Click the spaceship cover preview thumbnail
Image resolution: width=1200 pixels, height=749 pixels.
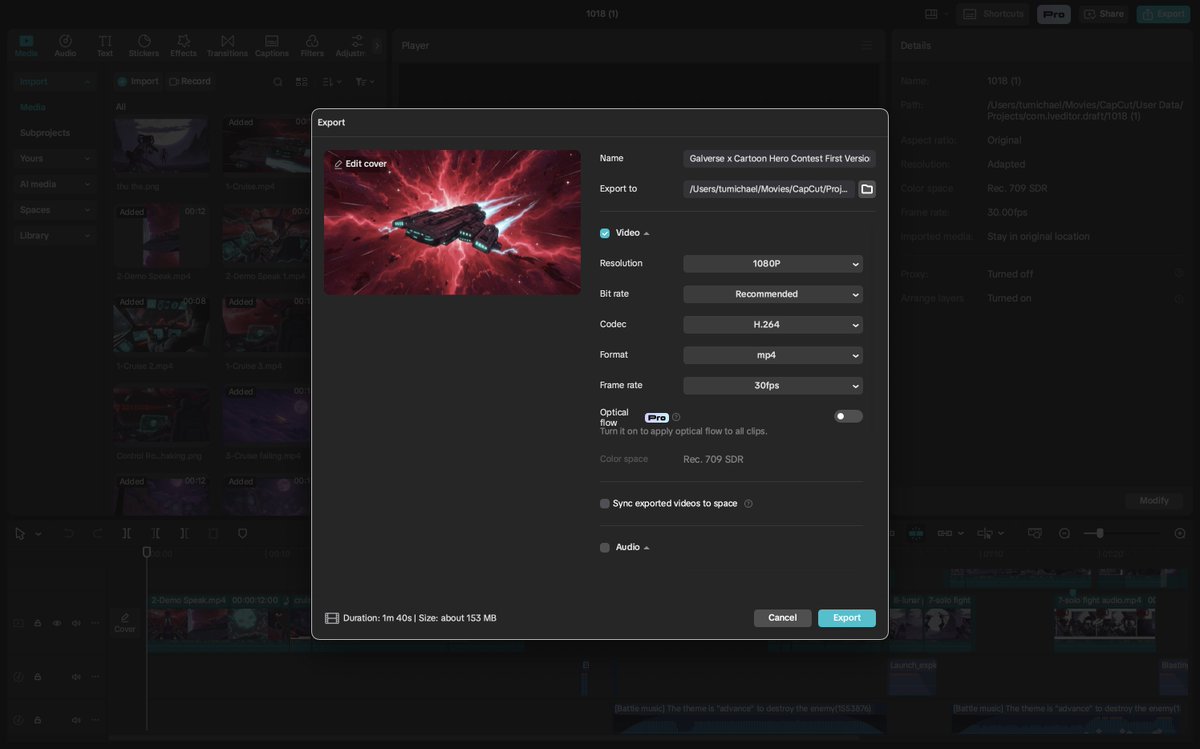tap(452, 222)
